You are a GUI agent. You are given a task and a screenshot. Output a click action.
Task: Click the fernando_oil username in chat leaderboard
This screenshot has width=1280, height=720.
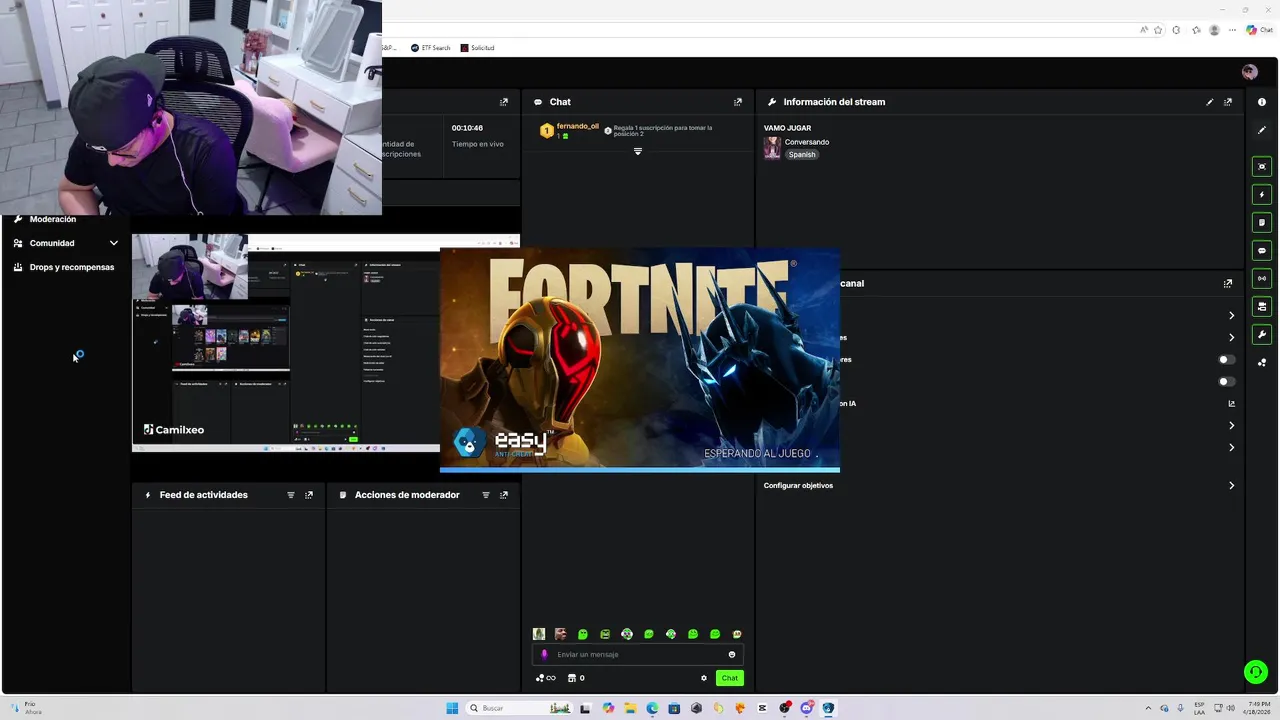tap(578, 126)
